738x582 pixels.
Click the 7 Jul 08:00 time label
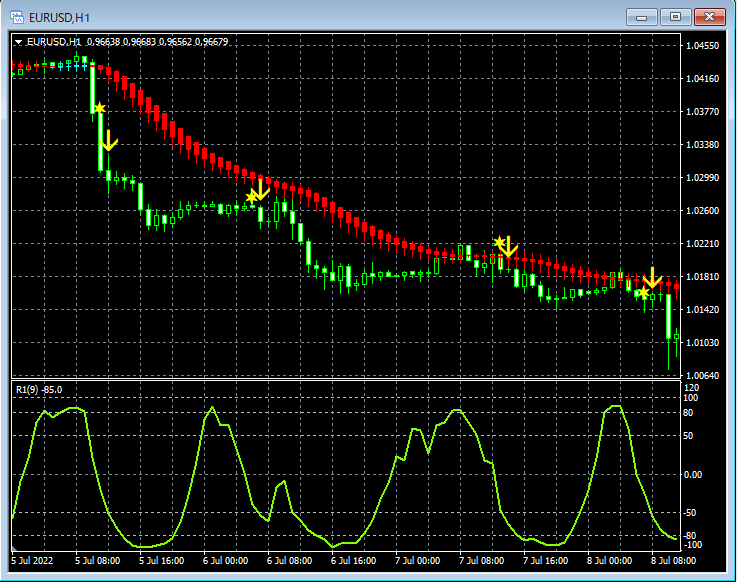coord(481,561)
